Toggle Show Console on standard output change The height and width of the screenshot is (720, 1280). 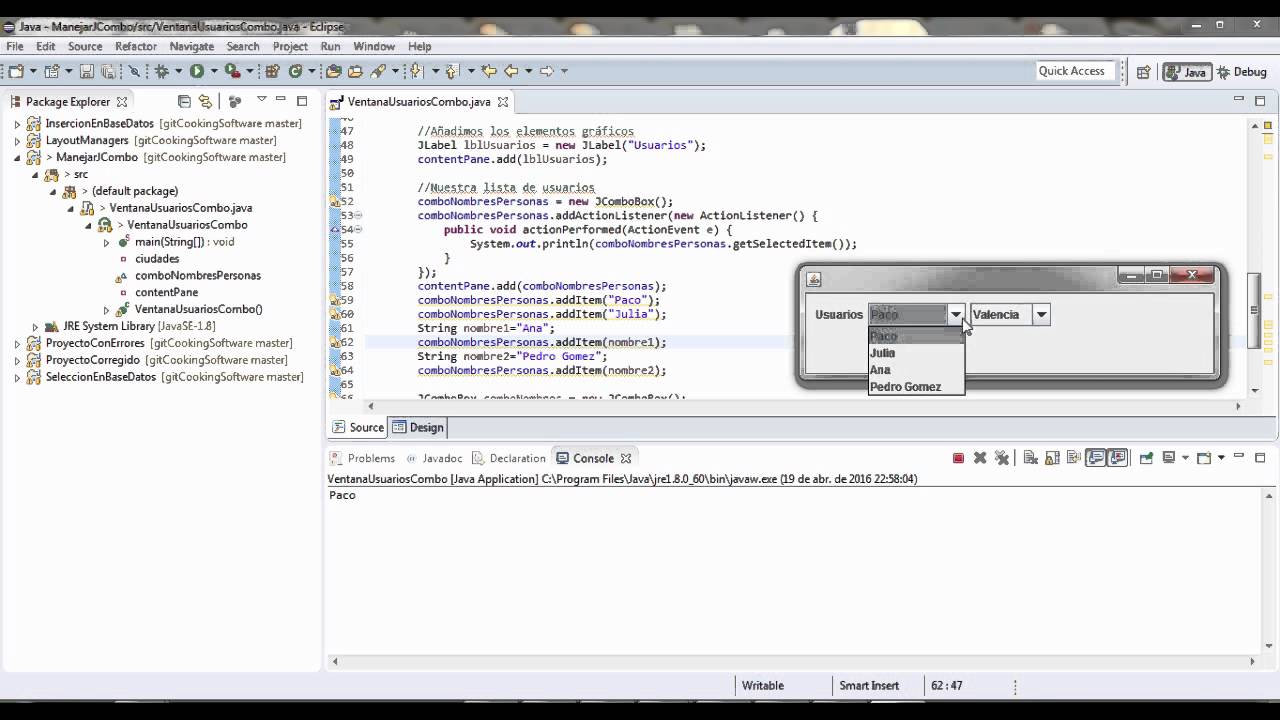[x=1096, y=458]
